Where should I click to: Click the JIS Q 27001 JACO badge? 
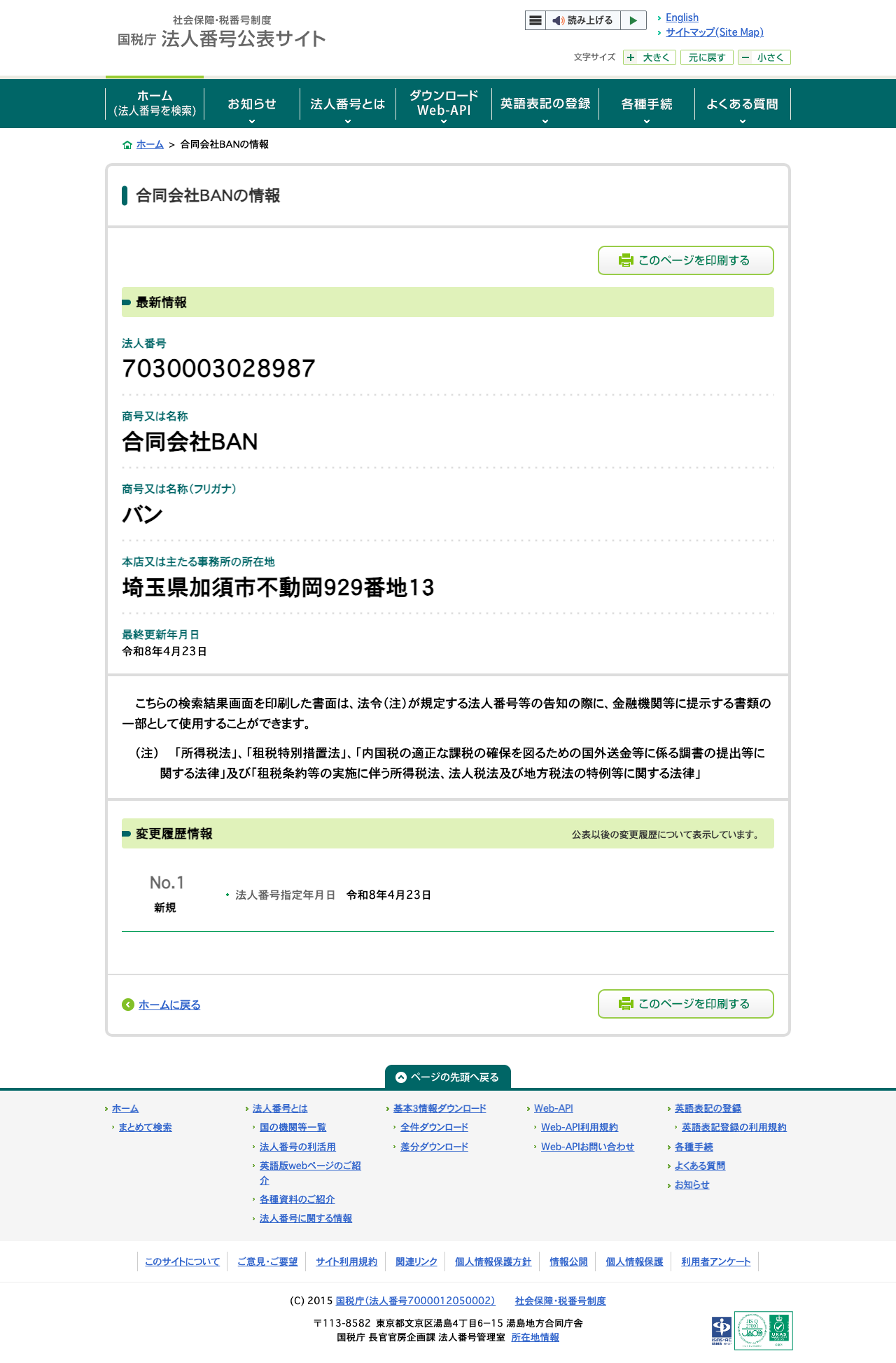(752, 1330)
